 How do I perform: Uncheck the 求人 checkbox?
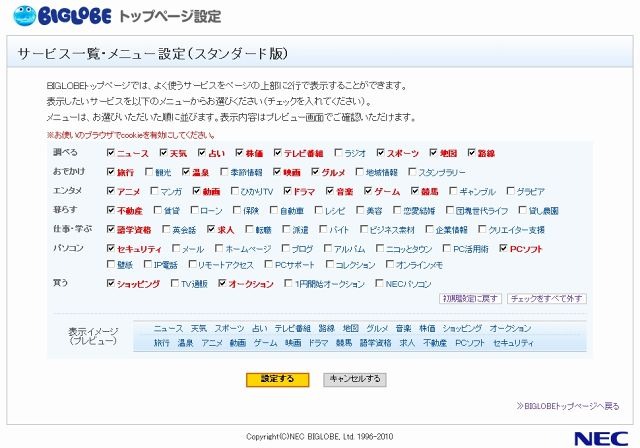[211, 229]
